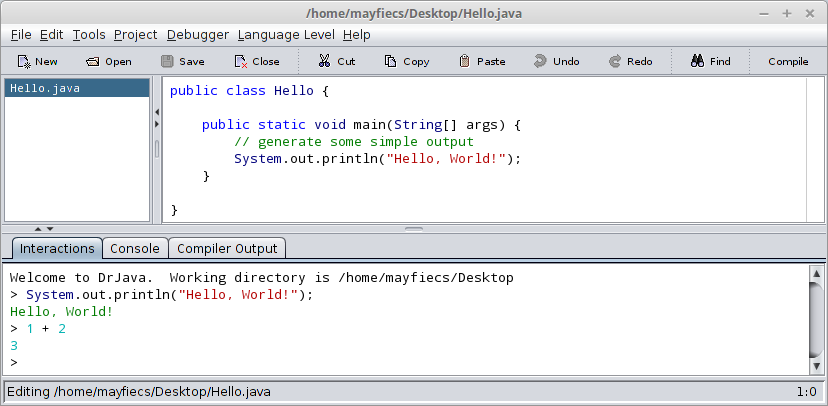
Task: Click the cursor position indicator '1:0'
Action: [x=806, y=392]
